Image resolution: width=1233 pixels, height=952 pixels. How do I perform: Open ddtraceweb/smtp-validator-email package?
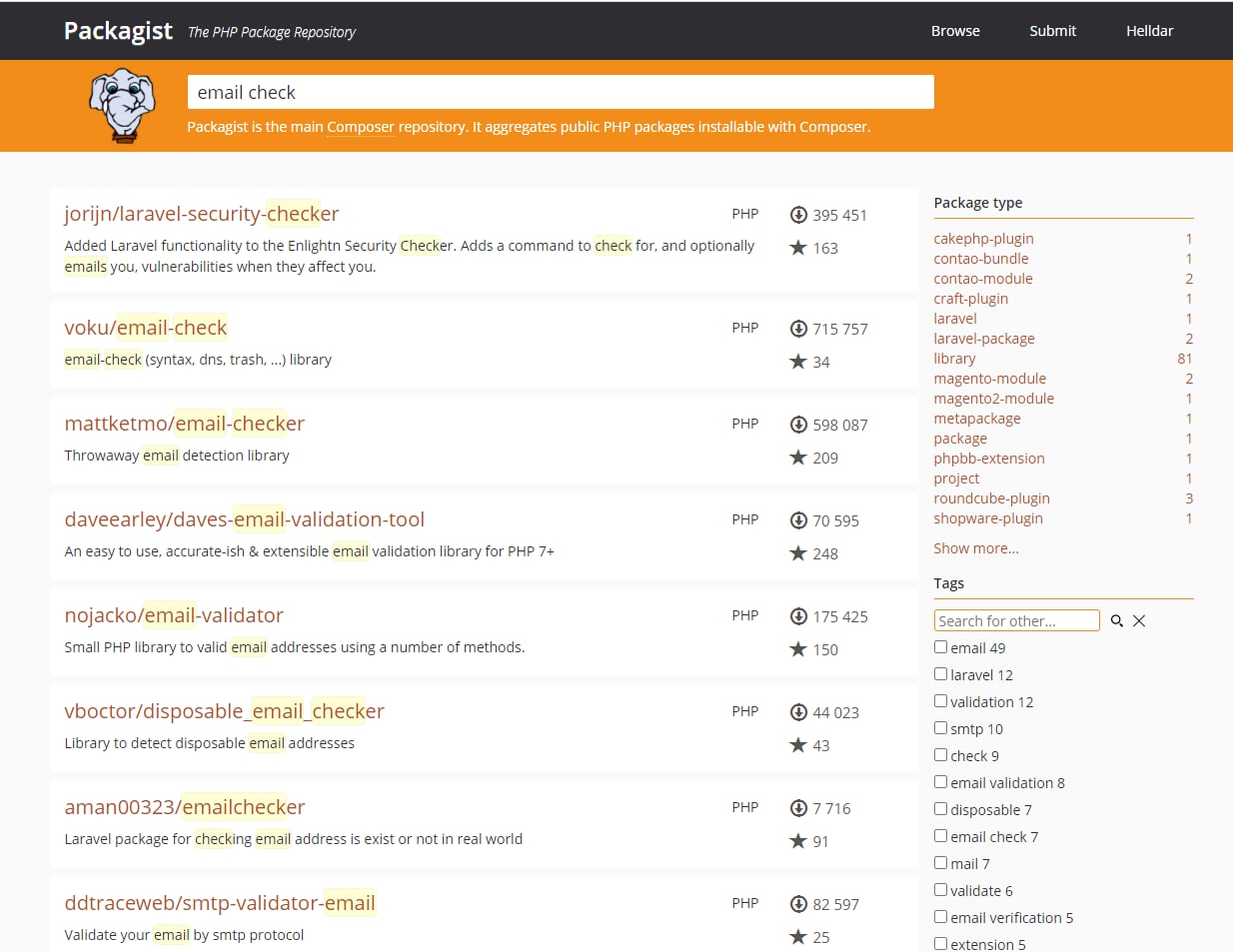click(x=220, y=903)
